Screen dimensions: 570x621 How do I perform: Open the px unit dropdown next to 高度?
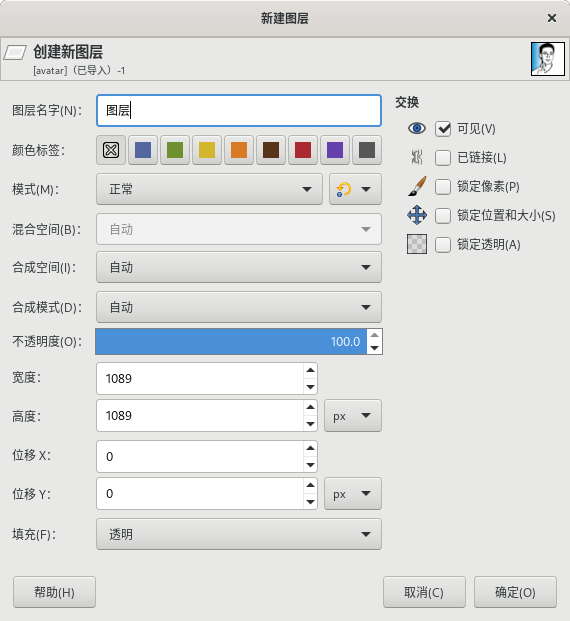[x=353, y=416]
